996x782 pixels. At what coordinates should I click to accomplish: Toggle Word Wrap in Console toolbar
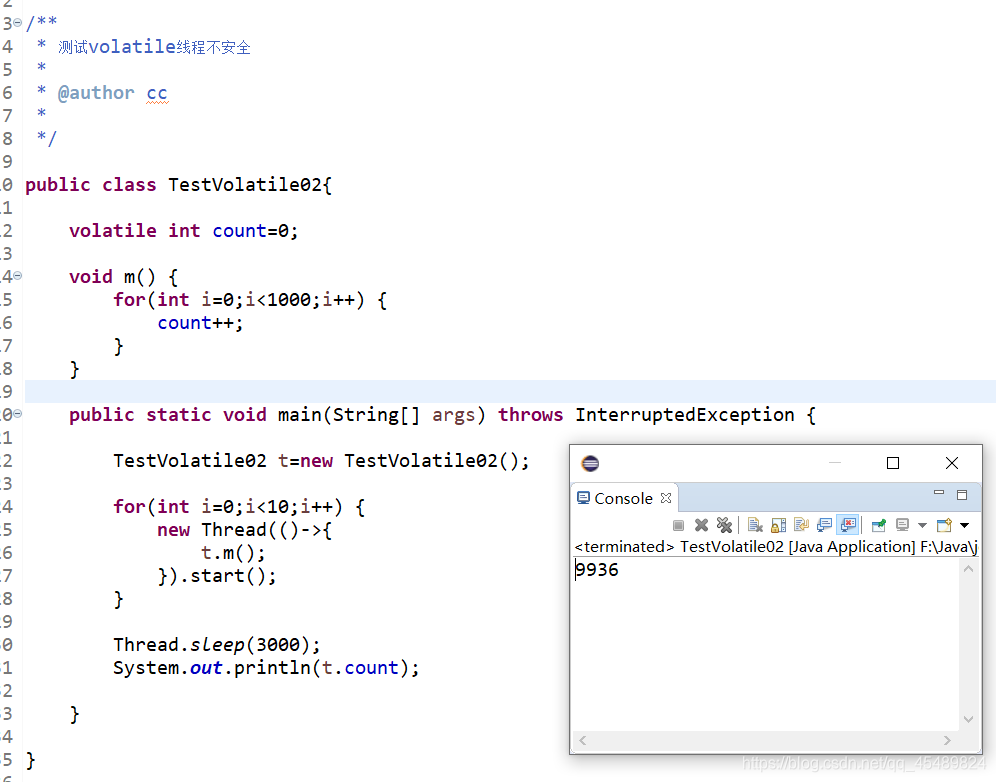point(801,525)
